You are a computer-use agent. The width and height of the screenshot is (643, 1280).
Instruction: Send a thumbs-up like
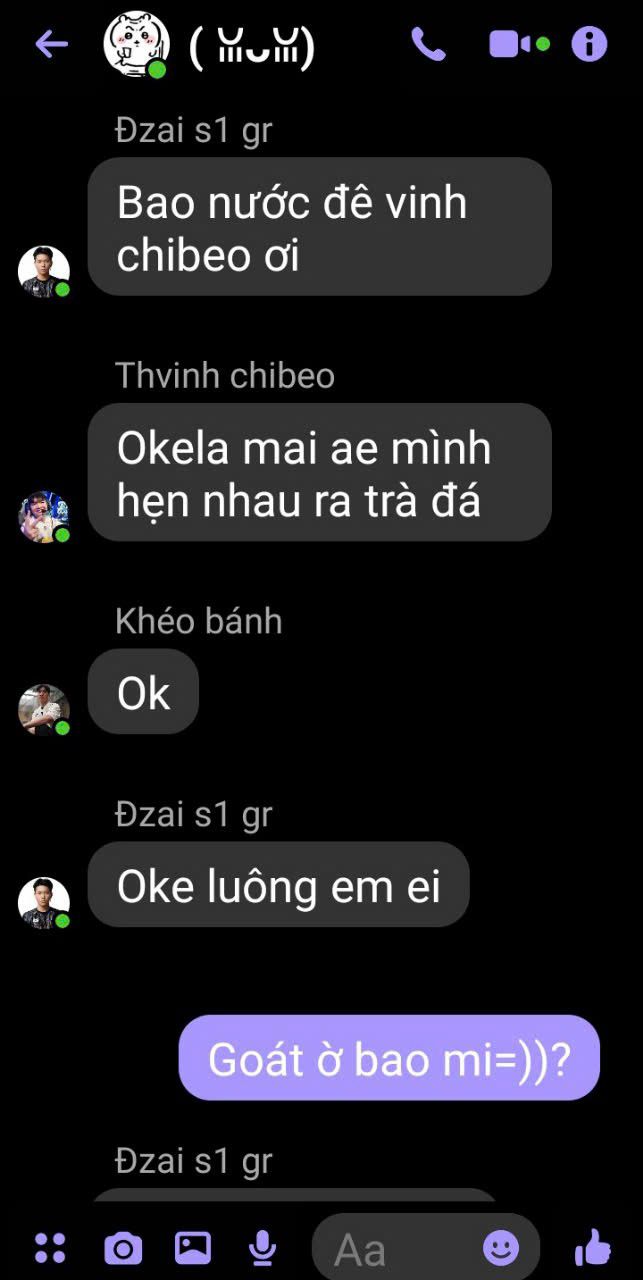click(x=592, y=1247)
